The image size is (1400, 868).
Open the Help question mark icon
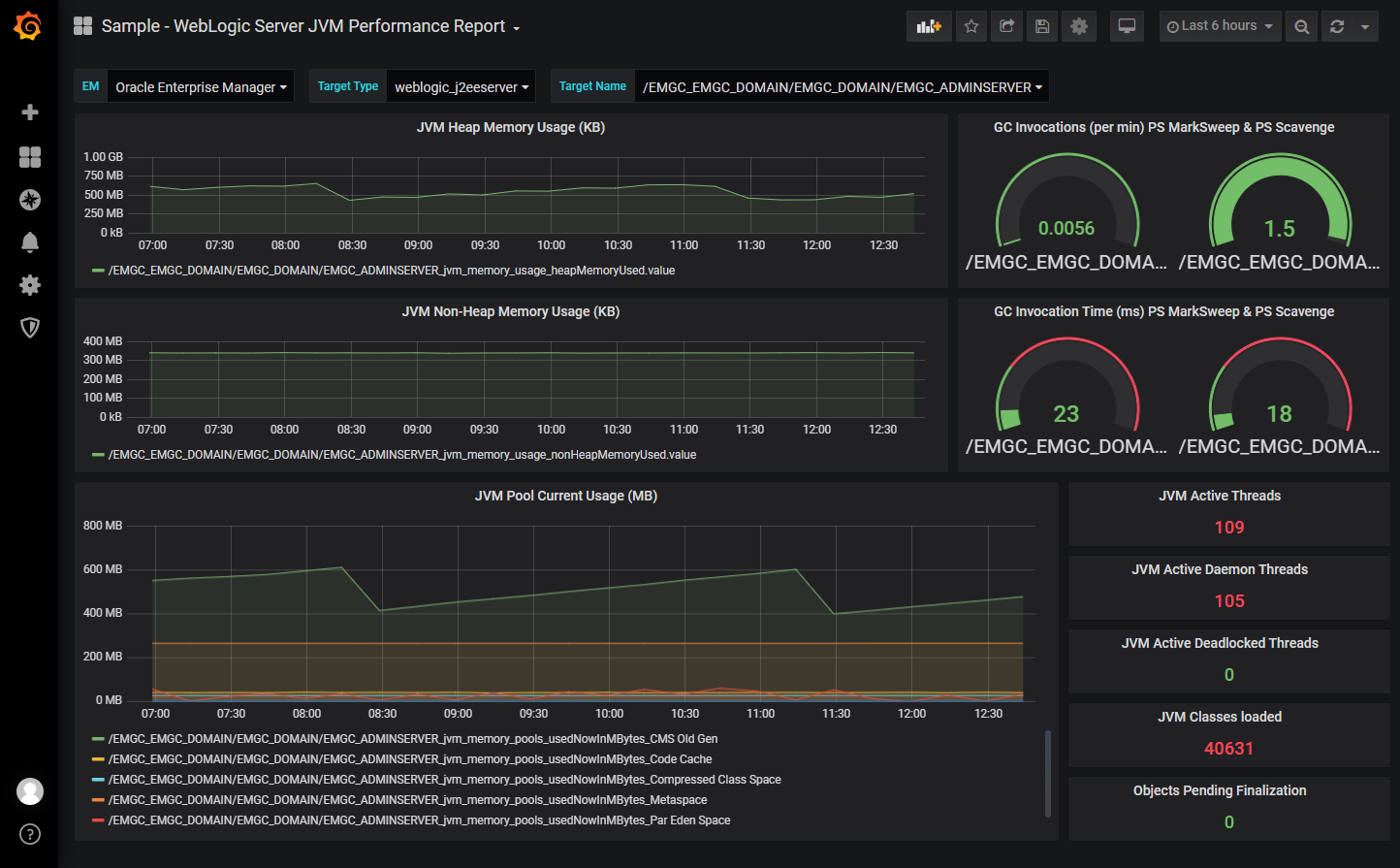pyautogui.click(x=30, y=834)
